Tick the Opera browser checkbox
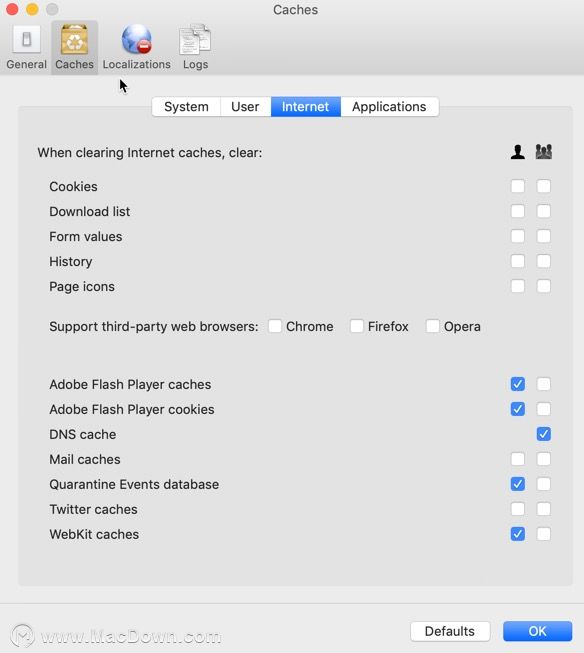The height and width of the screenshot is (653, 584). click(x=432, y=326)
